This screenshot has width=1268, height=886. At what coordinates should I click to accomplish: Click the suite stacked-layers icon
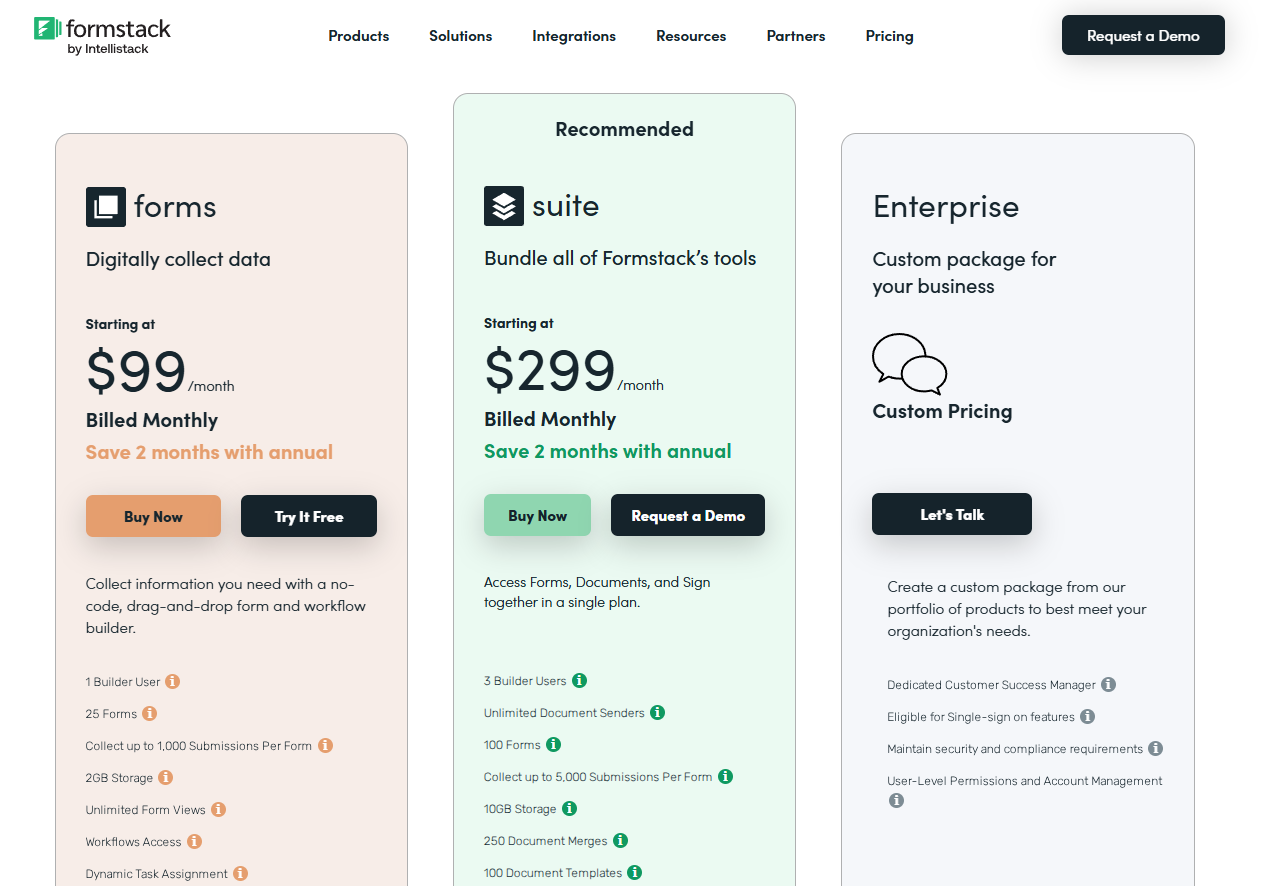(x=503, y=206)
